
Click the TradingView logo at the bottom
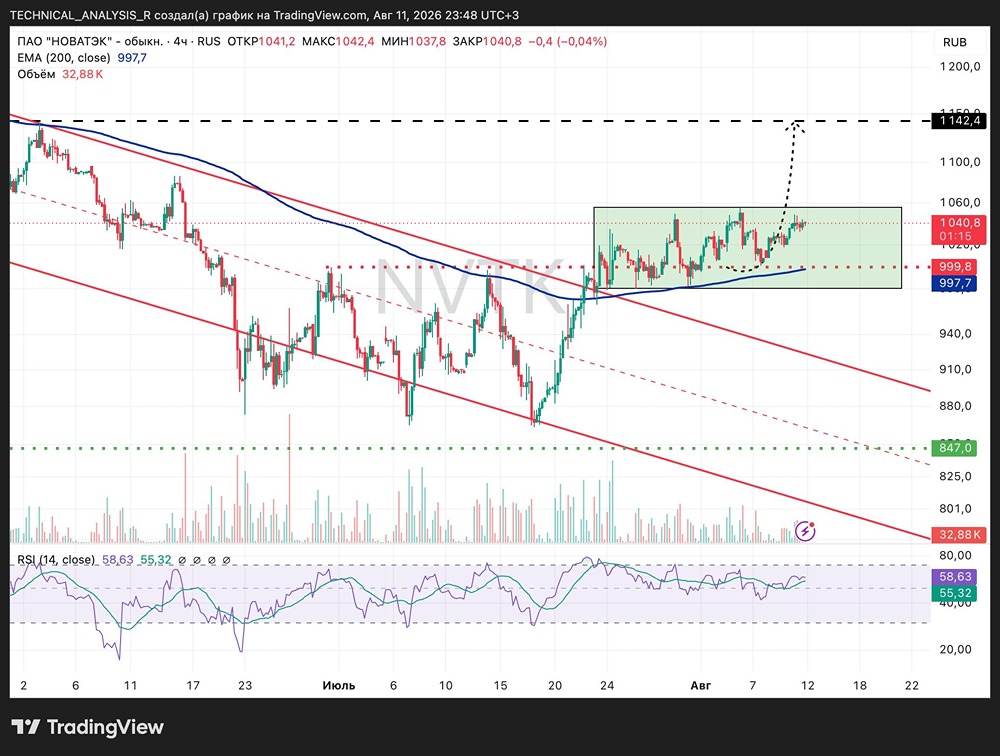pyautogui.click(x=87, y=727)
